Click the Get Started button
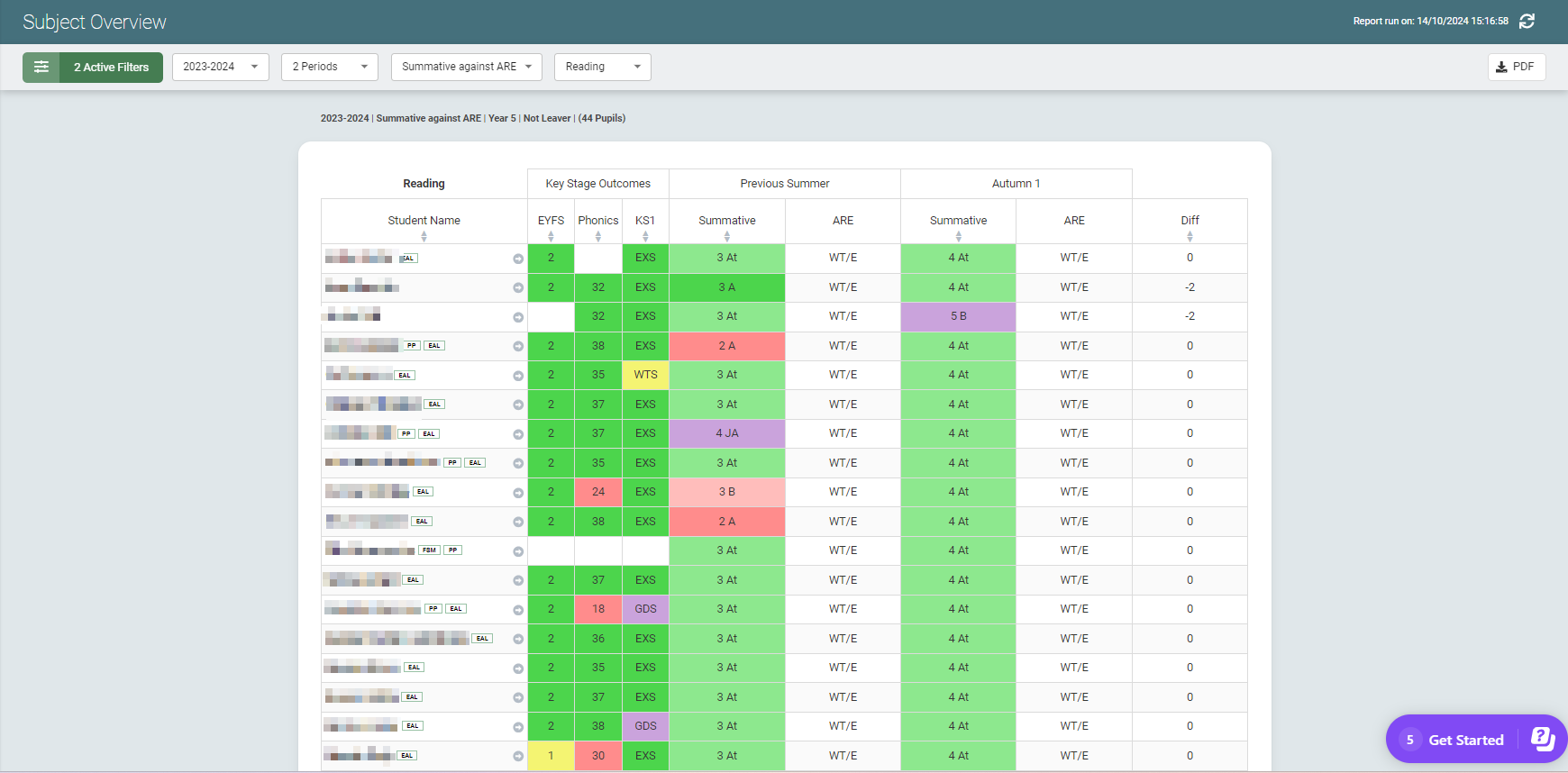The height and width of the screenshot is (773, 1568). pyautogui.click(x=1465, y=740)
